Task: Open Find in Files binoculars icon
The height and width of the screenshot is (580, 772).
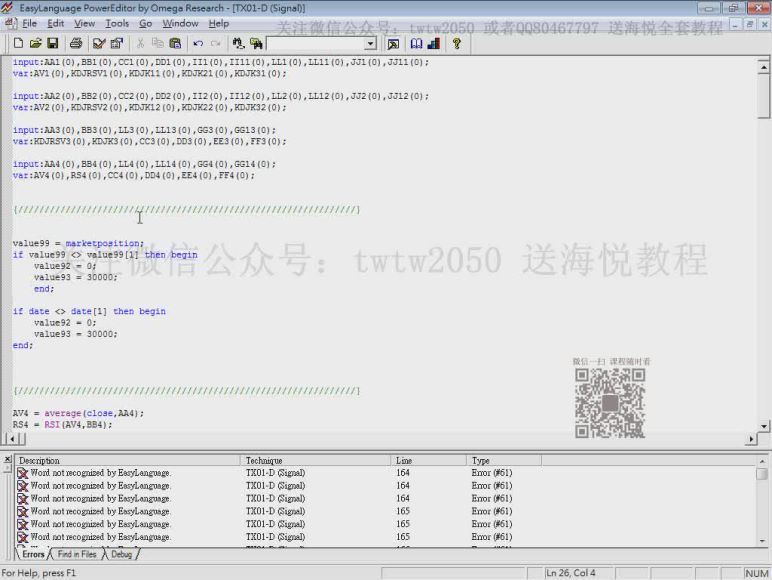Action: click(x=256, y=43)
